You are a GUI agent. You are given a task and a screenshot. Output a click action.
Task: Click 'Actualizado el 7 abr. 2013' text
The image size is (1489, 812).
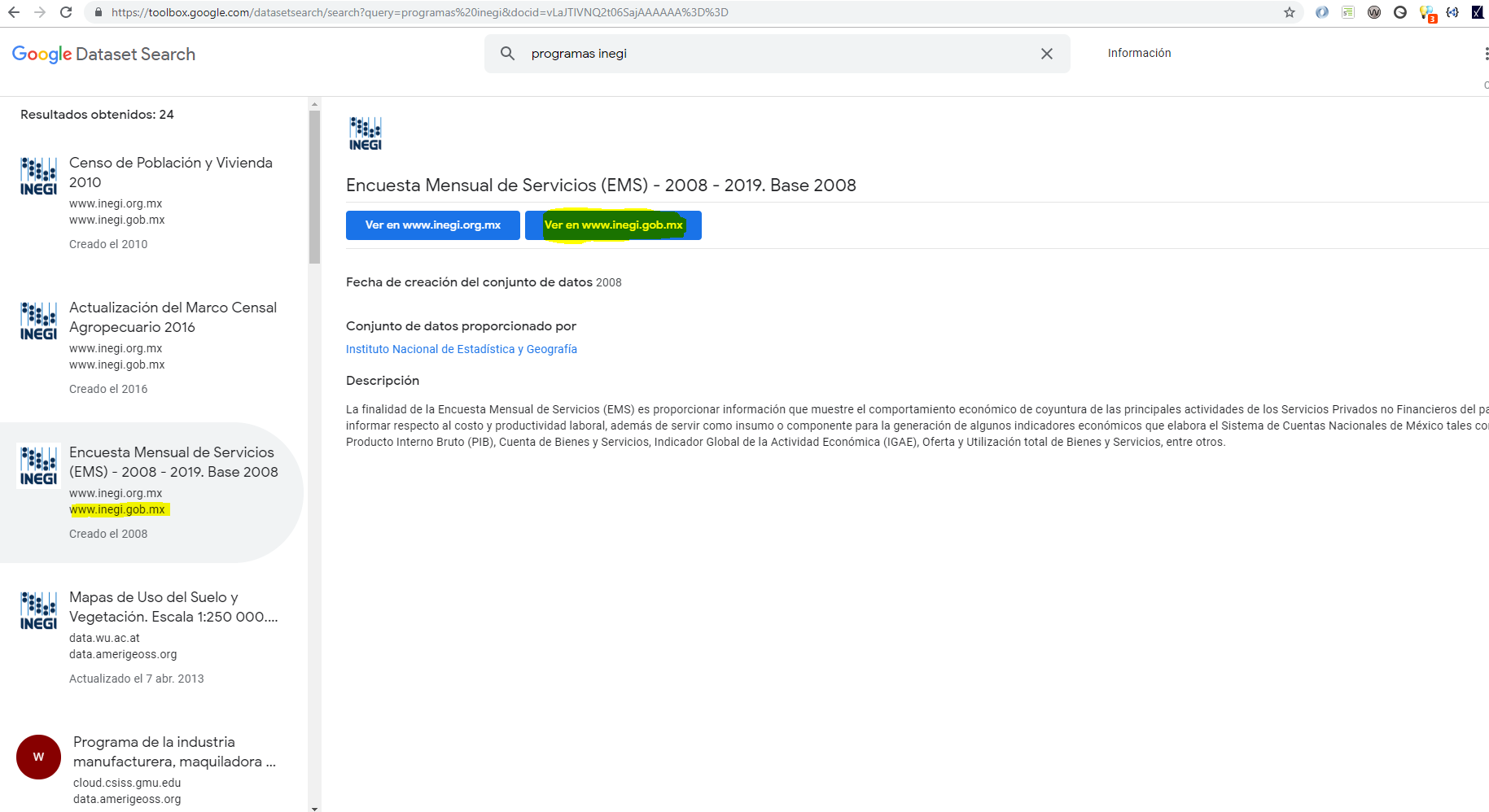[137, 679]
